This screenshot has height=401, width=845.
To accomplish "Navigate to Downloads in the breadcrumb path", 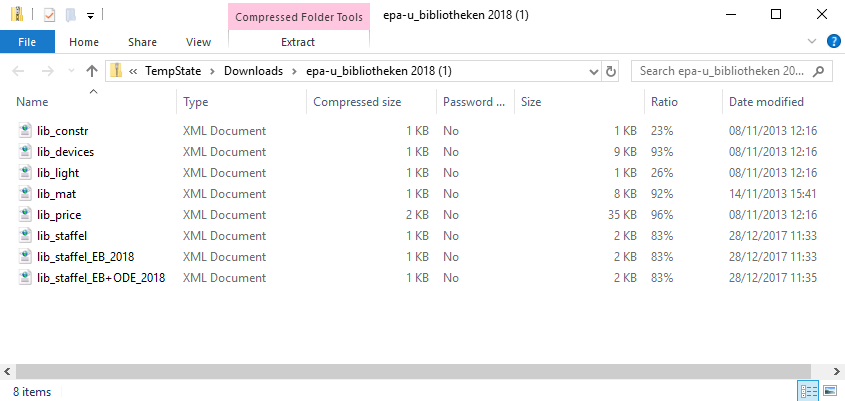I will coord(252,71).
